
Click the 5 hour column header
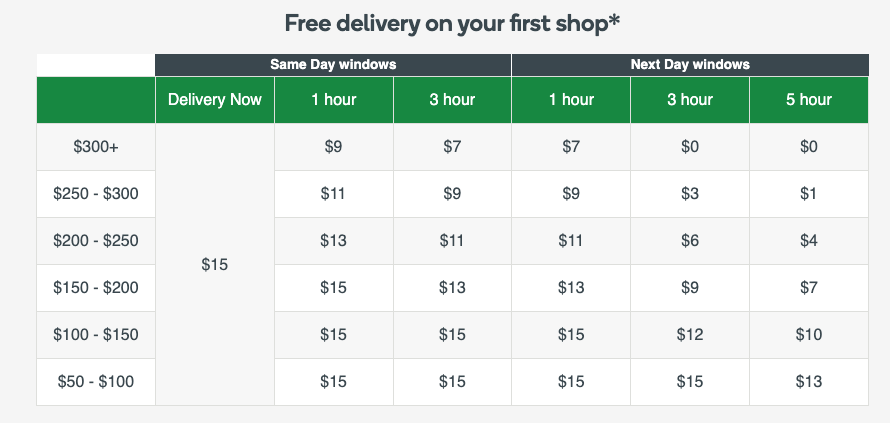pyautogui.click(x=809, y=100)
